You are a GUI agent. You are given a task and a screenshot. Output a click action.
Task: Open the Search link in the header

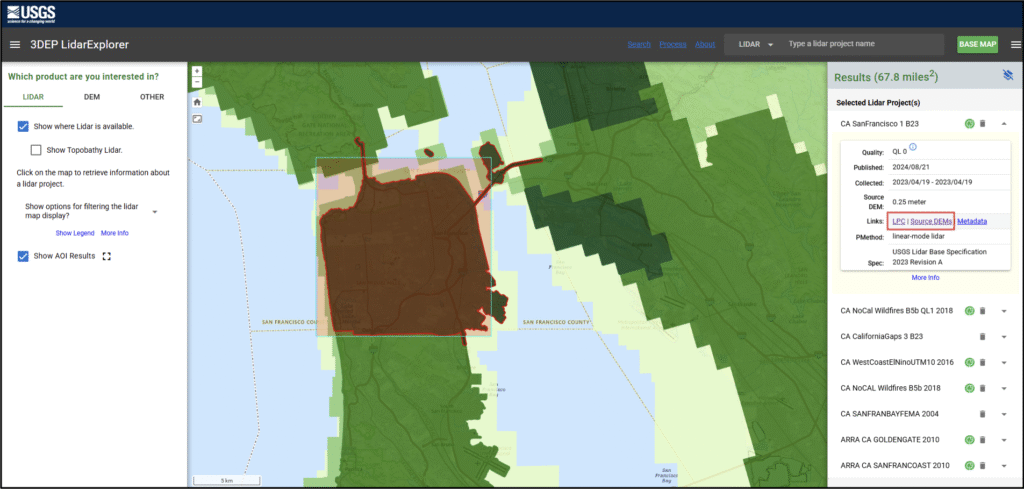click(639, 44)
